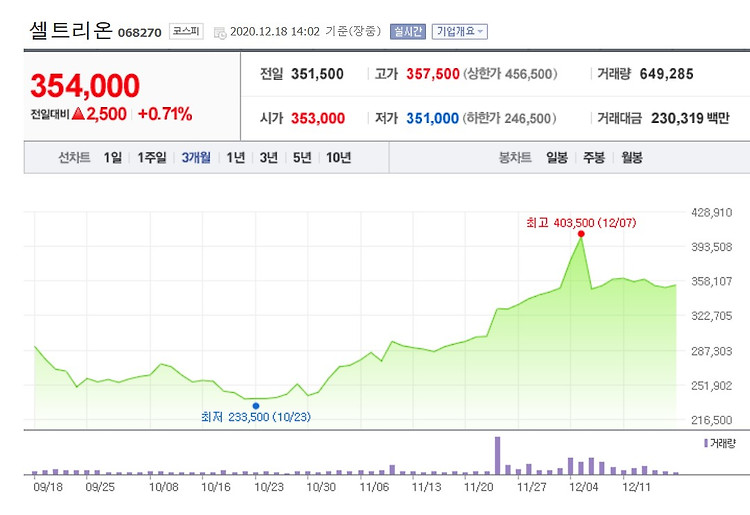The width and height of the screenshot is (750, 515).
Task: Open the 기업개요 dropdown
Action: (460, 32)
